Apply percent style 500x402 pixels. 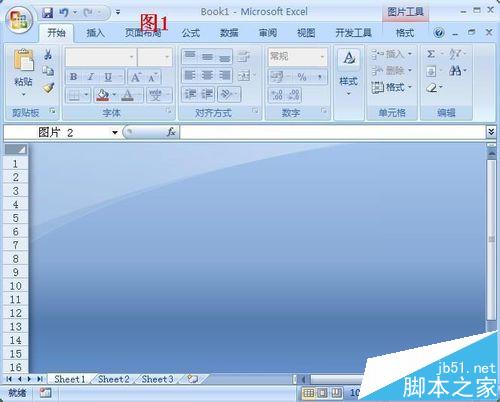pyautogui.click(x=302, y=77)
